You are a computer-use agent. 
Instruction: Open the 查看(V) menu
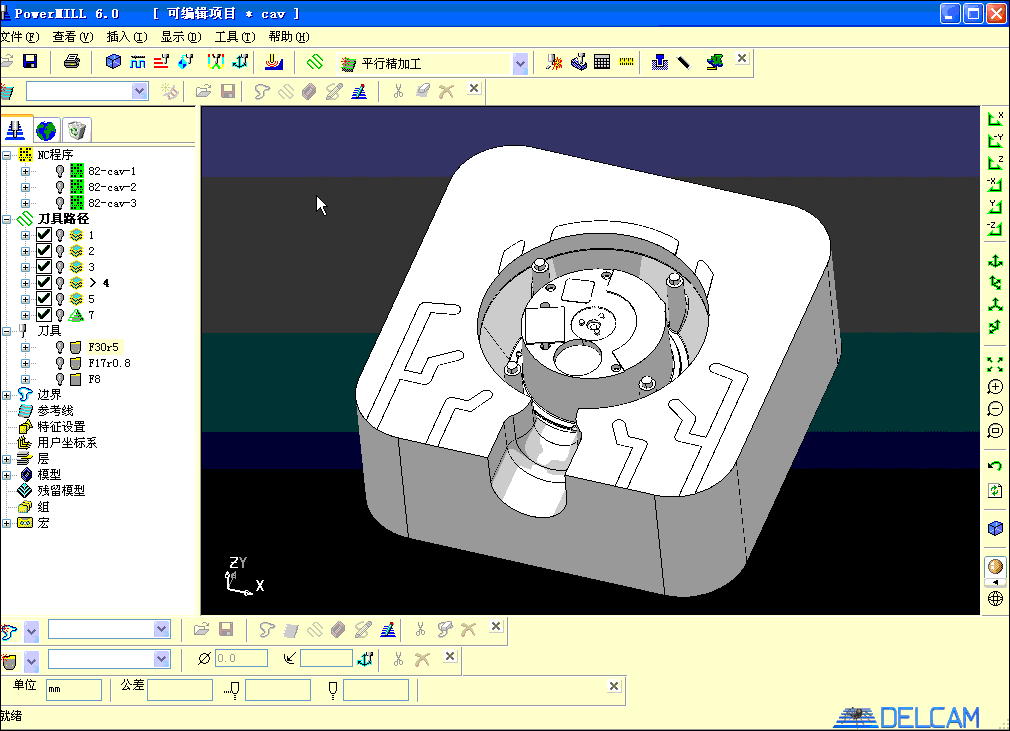tap(73, 37)
